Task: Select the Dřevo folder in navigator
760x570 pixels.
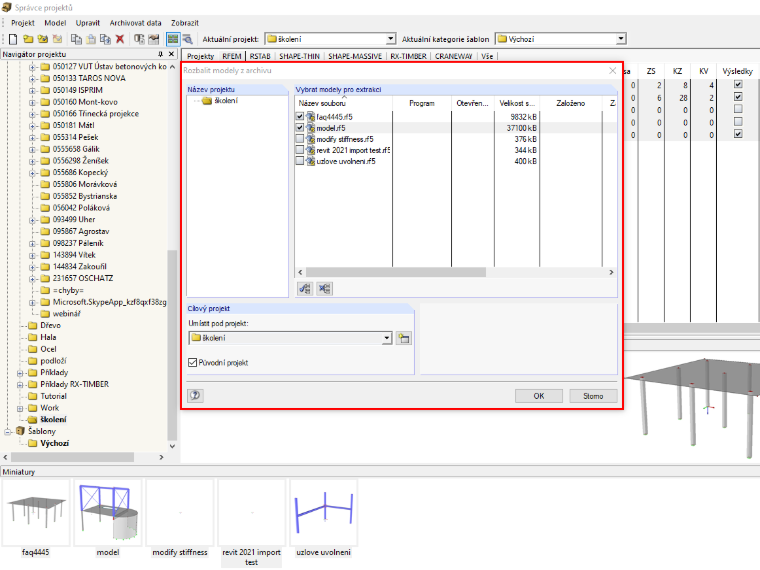Action: tap(50, 325)
